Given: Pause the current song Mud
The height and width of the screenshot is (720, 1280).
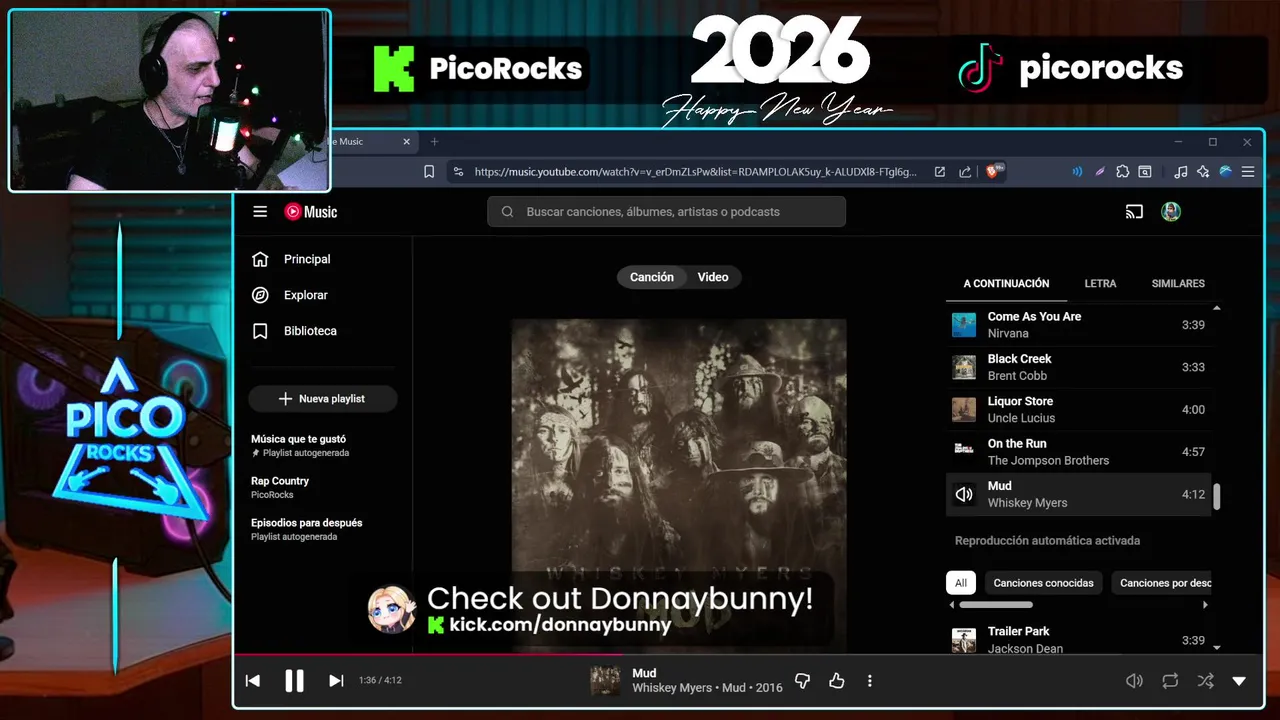Looking at the screenshot, I should point(294,681).
